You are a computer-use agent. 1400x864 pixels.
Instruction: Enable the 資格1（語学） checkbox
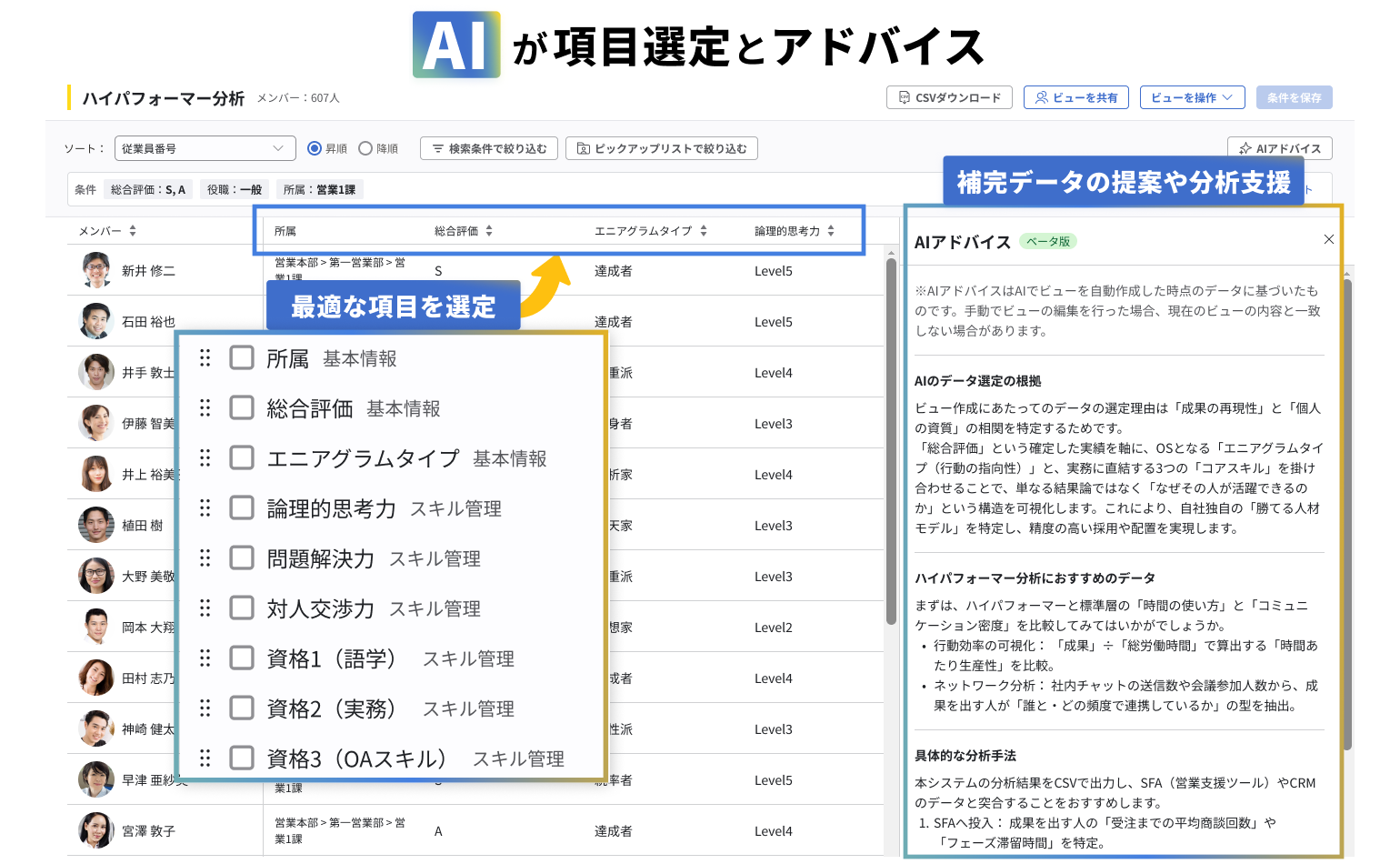(x=242, y=658)
